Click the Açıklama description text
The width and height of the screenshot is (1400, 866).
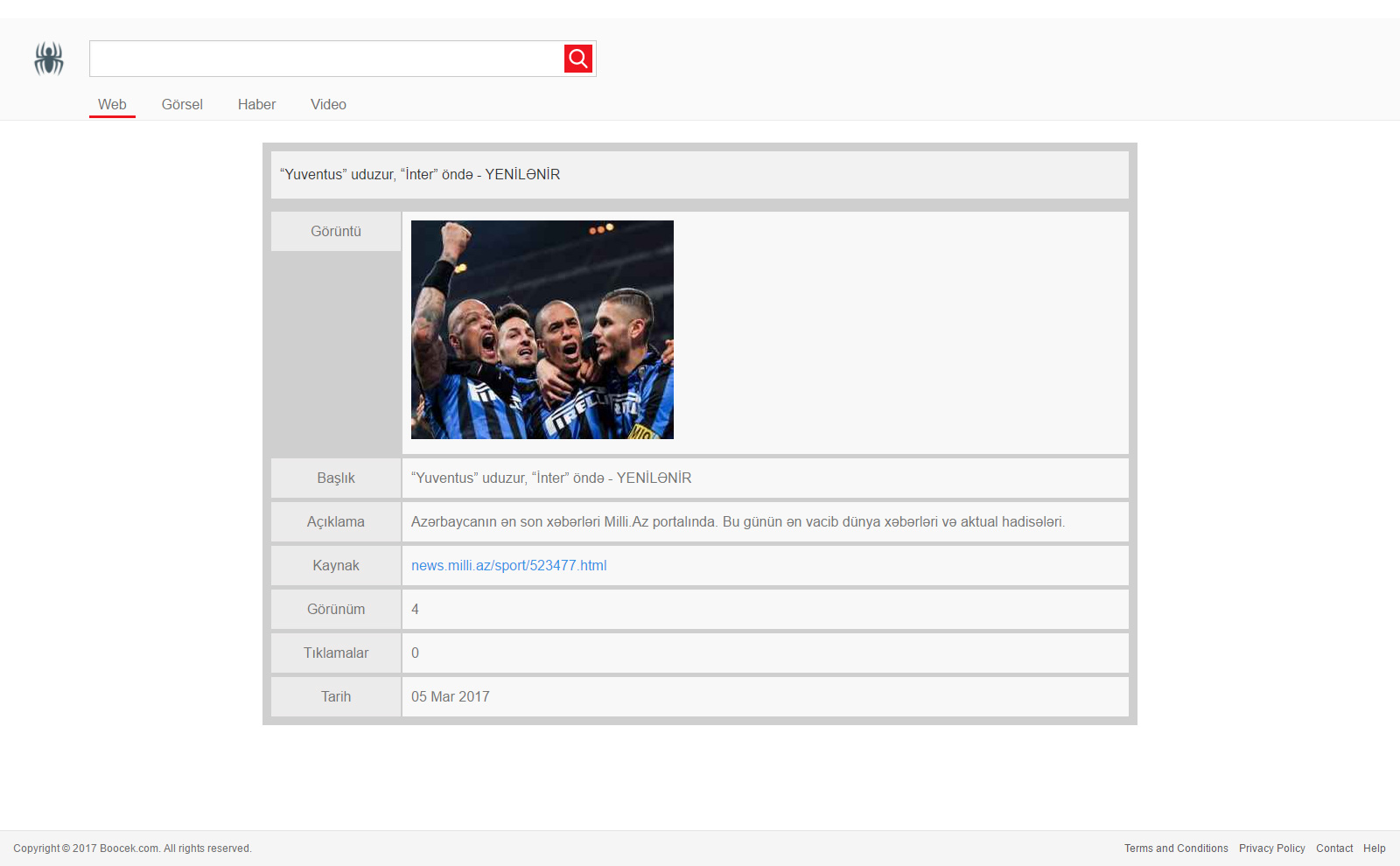[x=738, y=521]
